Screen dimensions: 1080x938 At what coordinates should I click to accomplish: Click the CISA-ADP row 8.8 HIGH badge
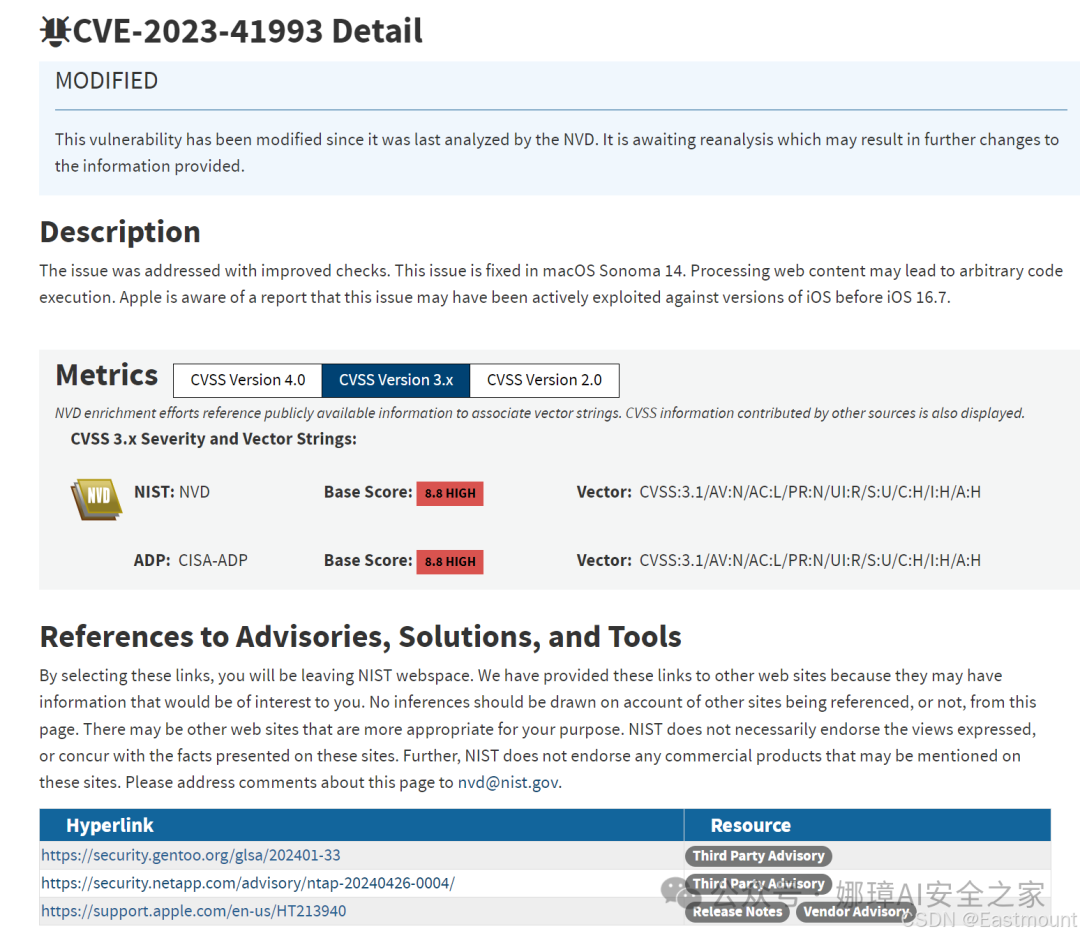tap(450, 561)
